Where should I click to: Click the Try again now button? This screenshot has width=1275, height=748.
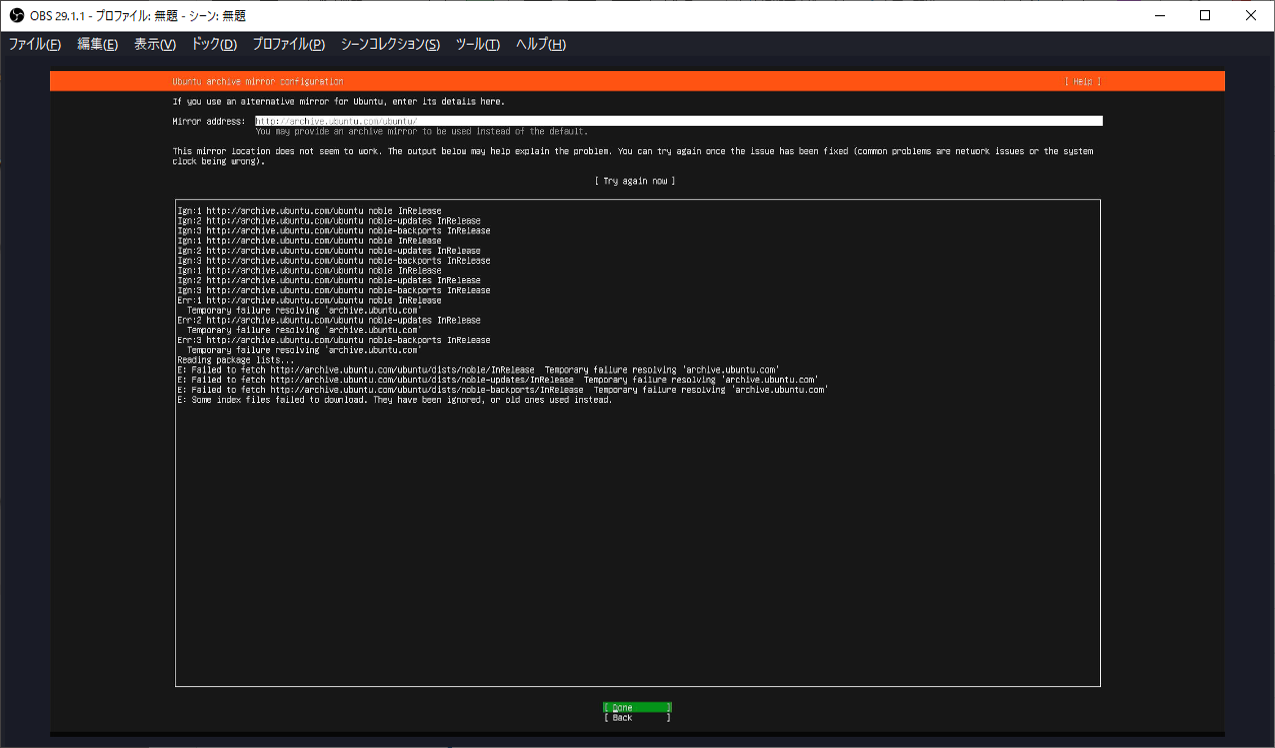tap(636, 181)
